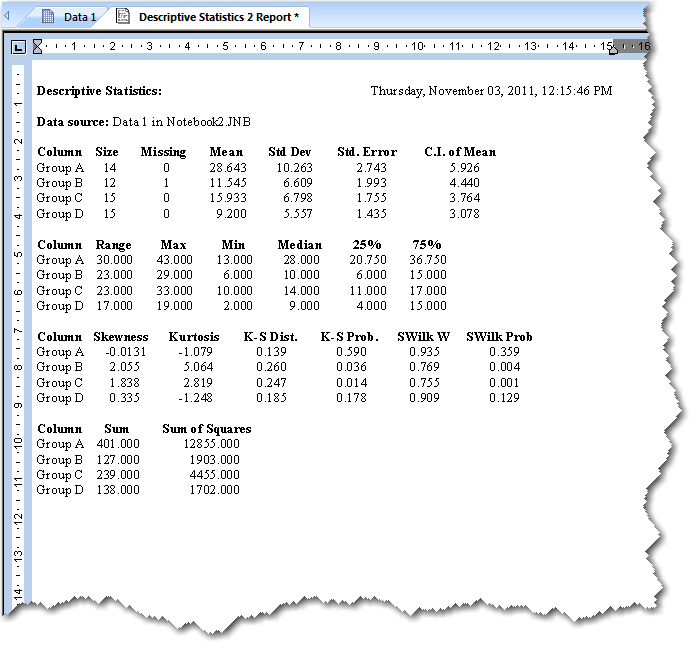The height and width of the screenshot is (649, 697).
Task: Click the left indent marker on ruler
Action: [x=37, y=46]
